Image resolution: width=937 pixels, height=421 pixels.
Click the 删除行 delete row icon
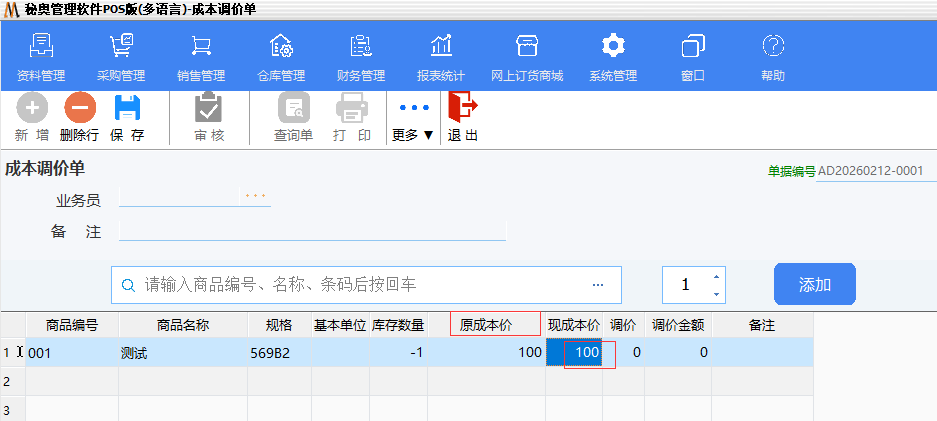pyautogui.click(x=79, y=109)
